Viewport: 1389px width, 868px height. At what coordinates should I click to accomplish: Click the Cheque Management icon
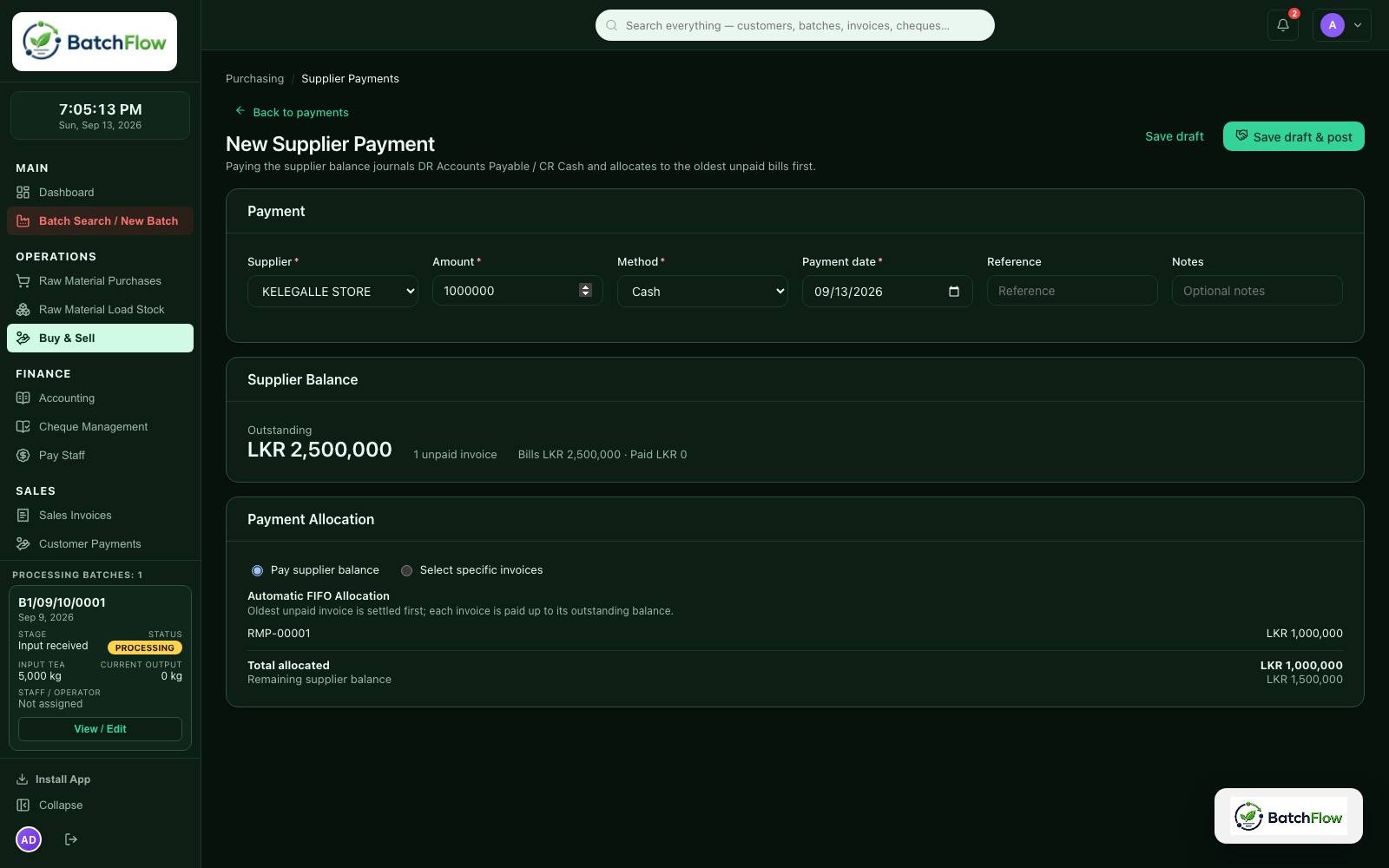[23, 426]
